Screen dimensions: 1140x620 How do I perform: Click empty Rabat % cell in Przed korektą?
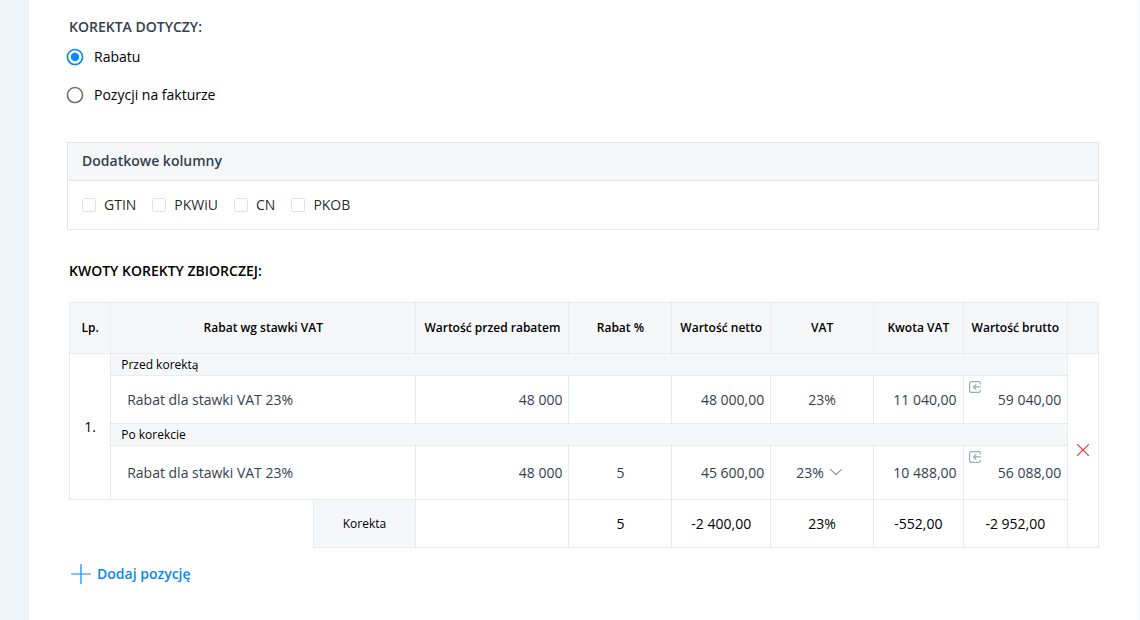[620, 400]
